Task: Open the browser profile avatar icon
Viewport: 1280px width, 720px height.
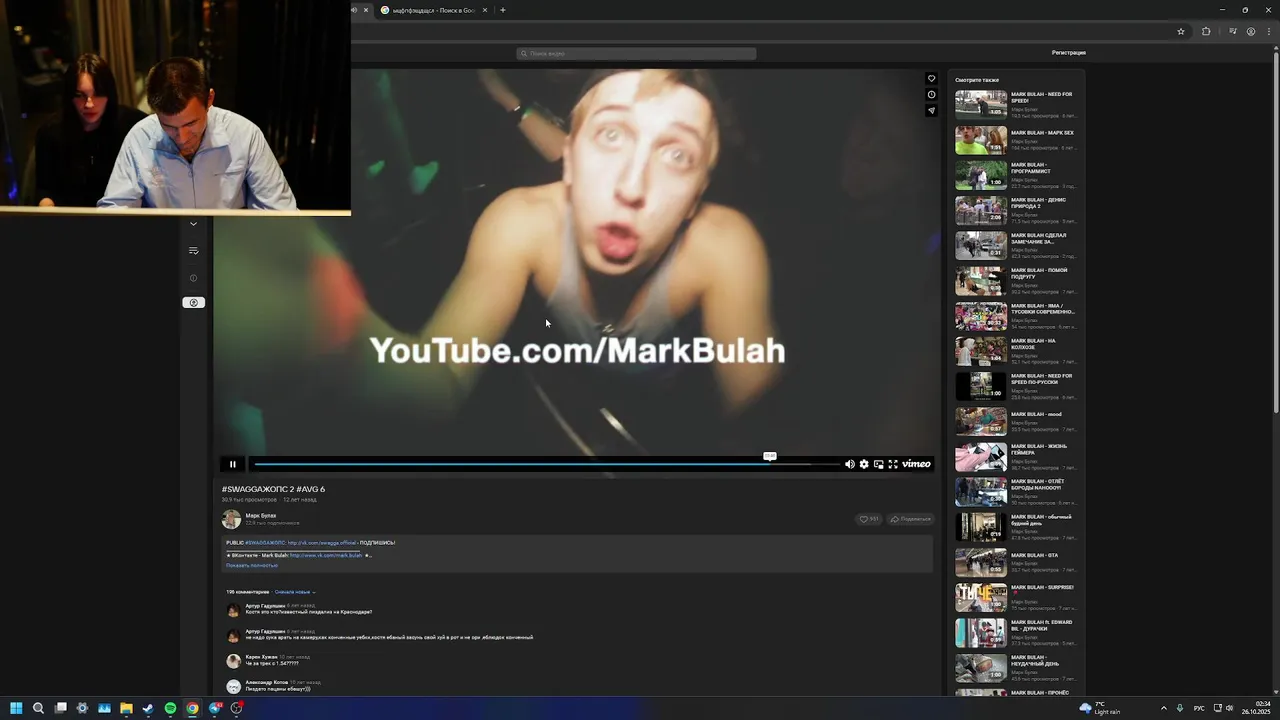Action: click(1251, 31)
